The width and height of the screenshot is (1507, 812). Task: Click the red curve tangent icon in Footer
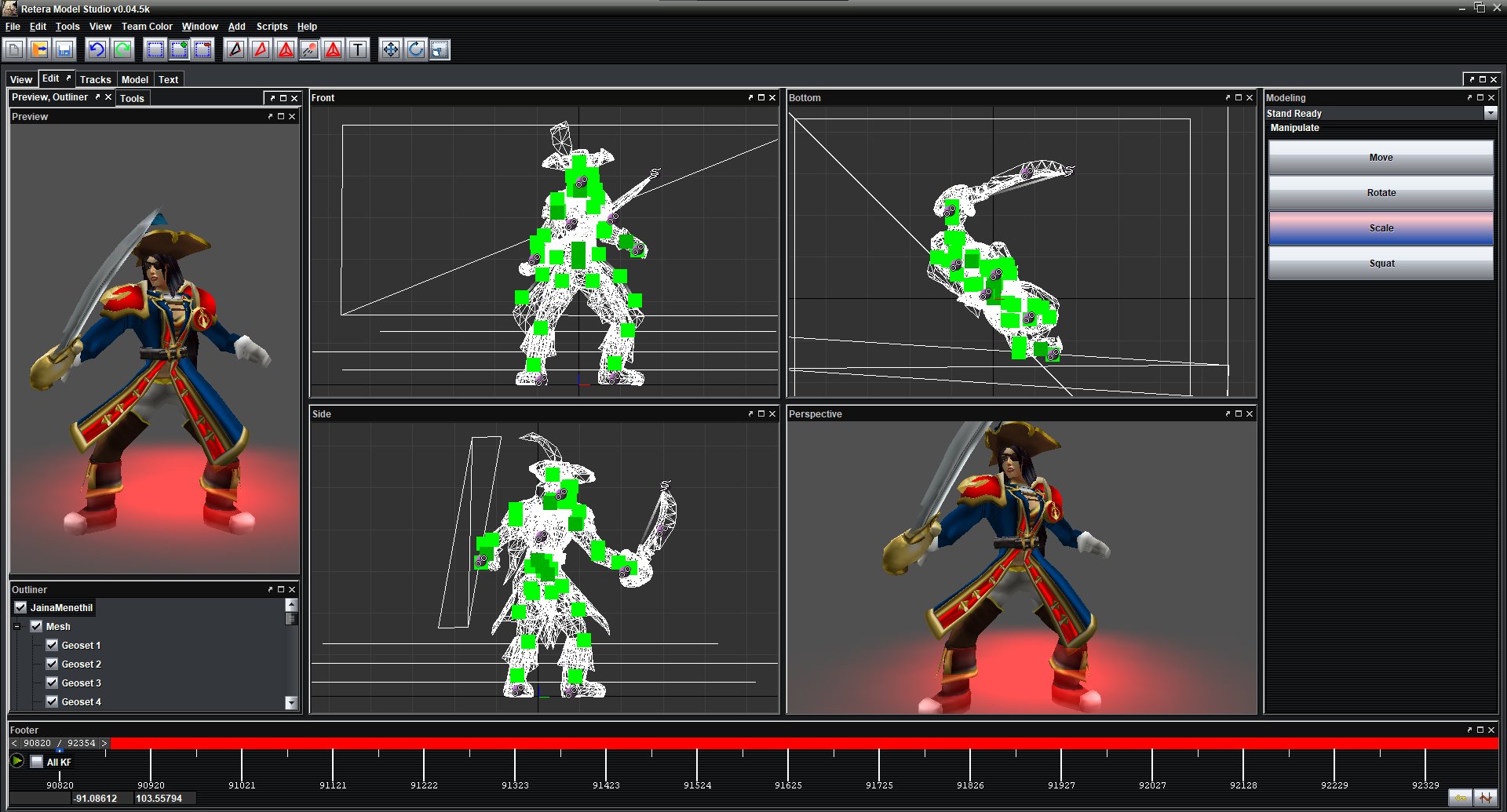1486,798
